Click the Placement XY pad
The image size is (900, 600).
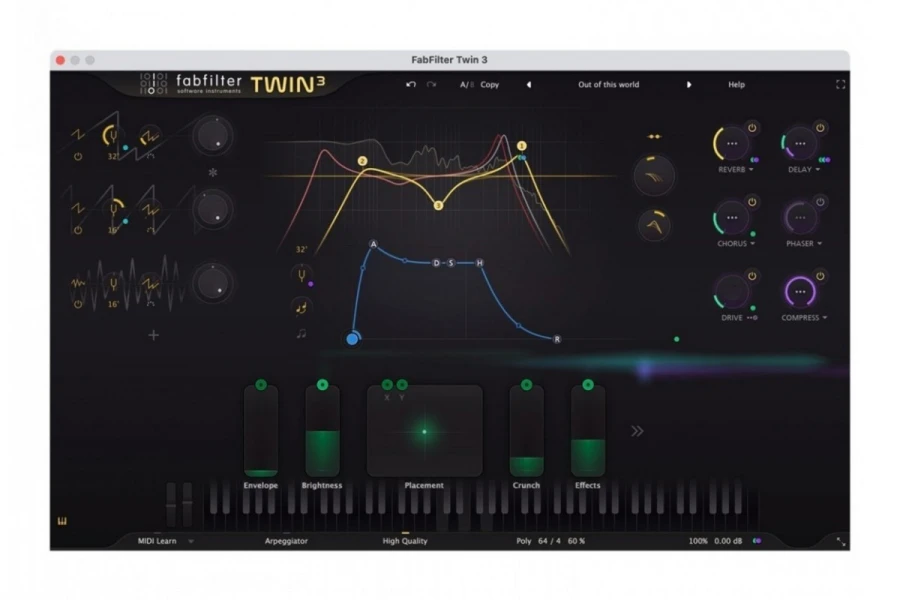coord(425,431)
